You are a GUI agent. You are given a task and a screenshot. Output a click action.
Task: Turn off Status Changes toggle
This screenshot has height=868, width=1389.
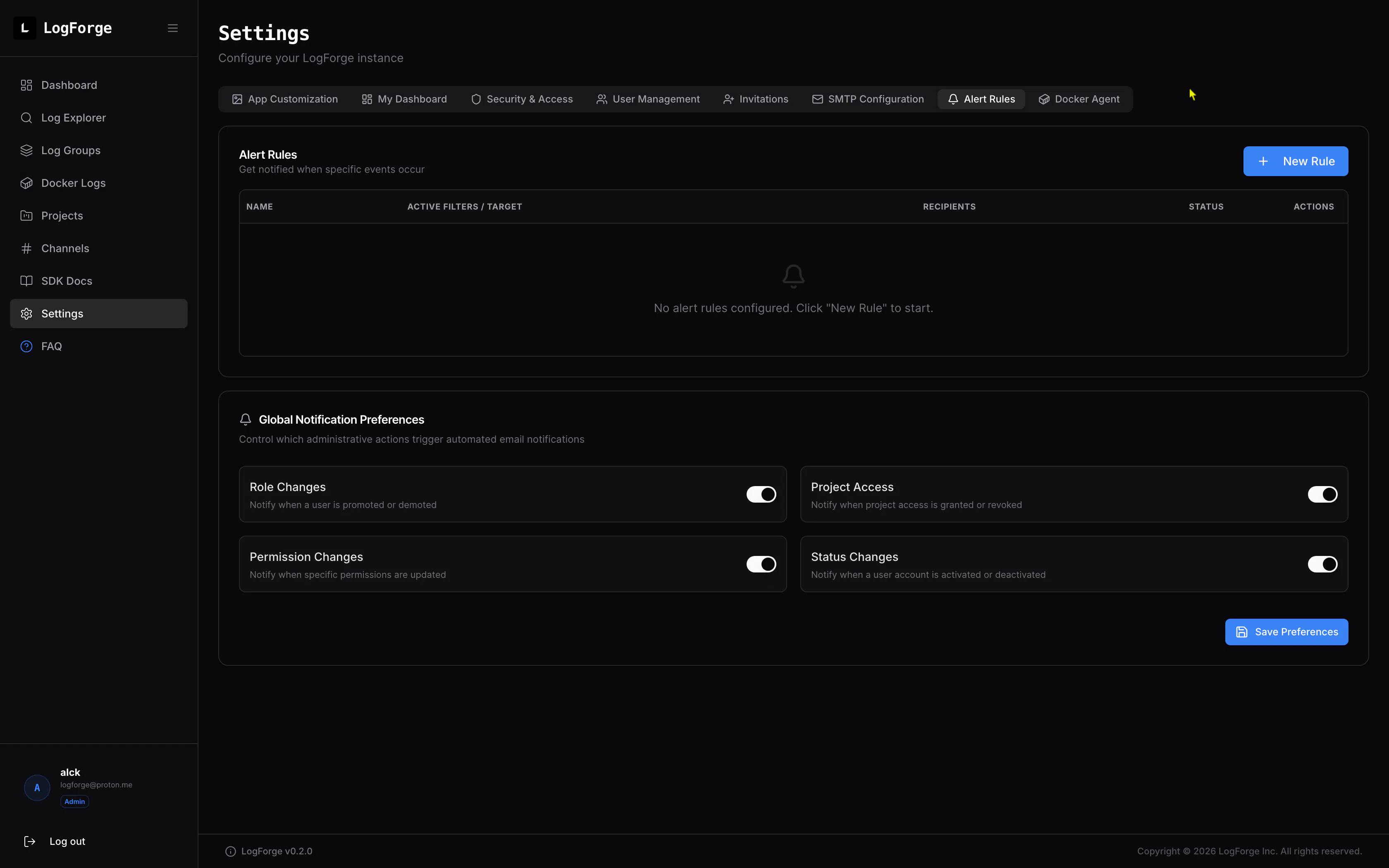[1322, 564]
